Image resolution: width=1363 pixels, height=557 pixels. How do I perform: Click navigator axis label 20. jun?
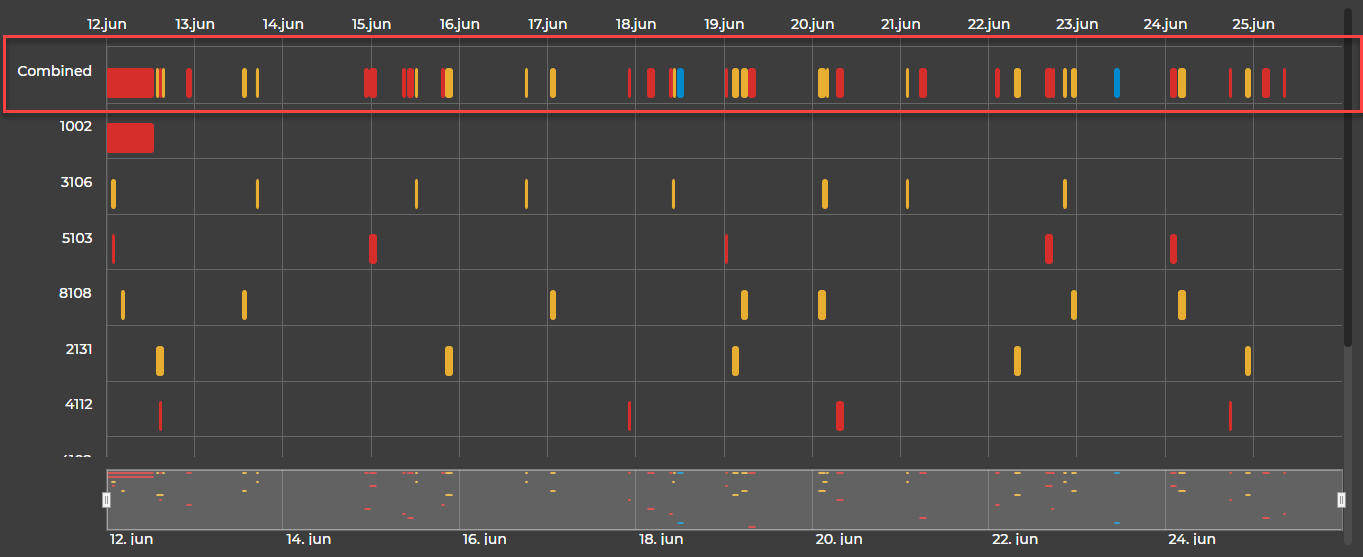838,540
